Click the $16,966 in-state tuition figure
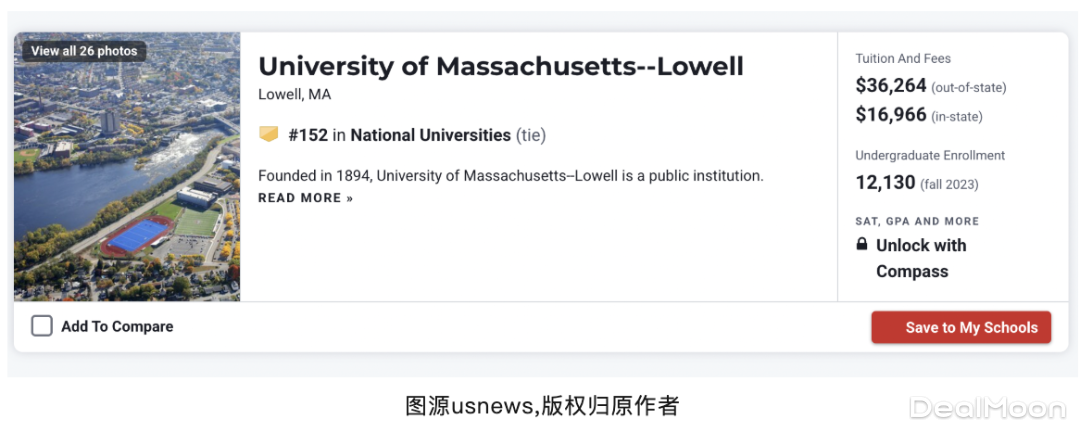This screenshot has height=432, width=1080. (x=891, y=115)
